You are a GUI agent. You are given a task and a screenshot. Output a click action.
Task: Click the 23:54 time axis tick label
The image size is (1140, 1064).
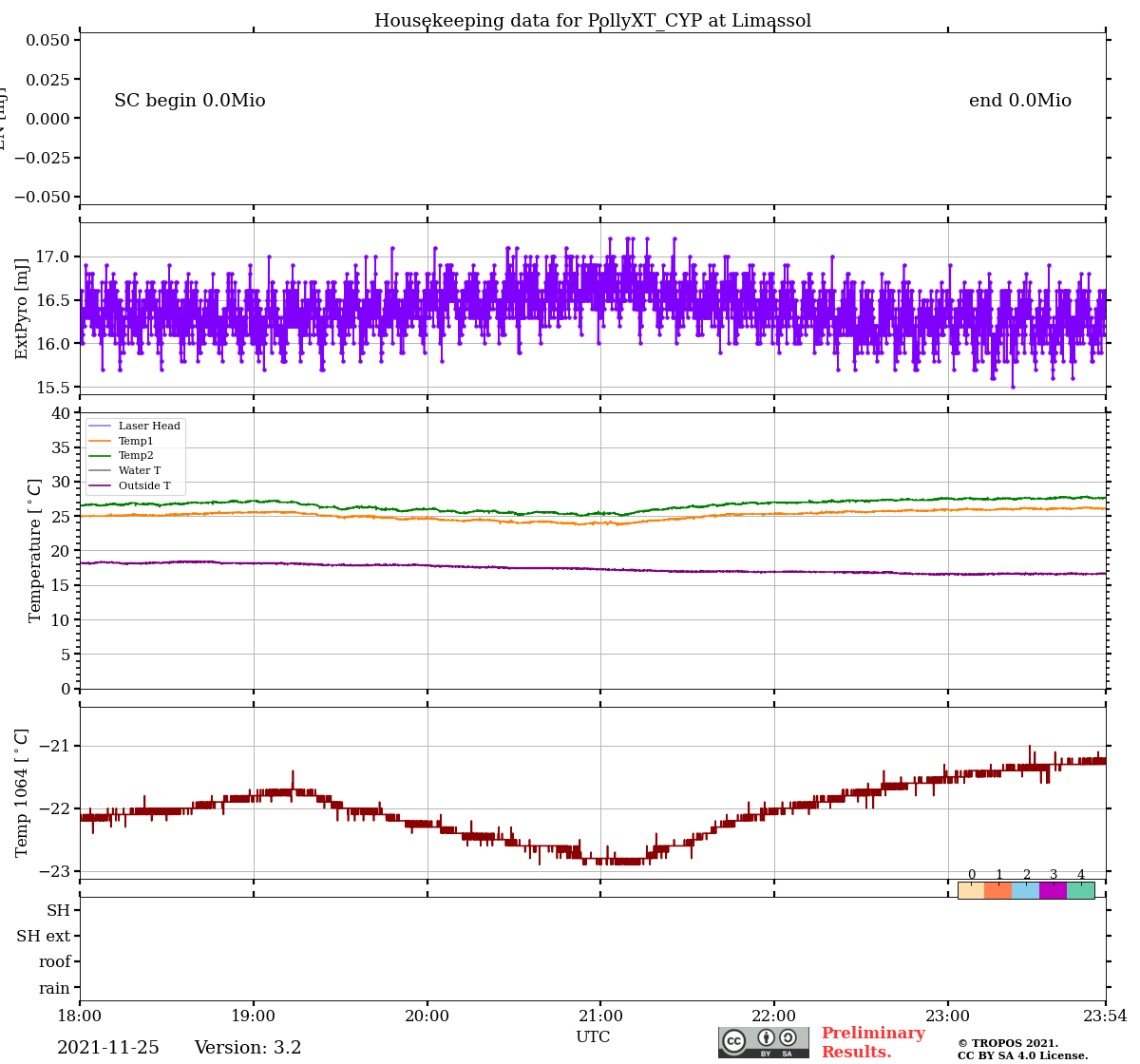[x=1106, y=1016]
